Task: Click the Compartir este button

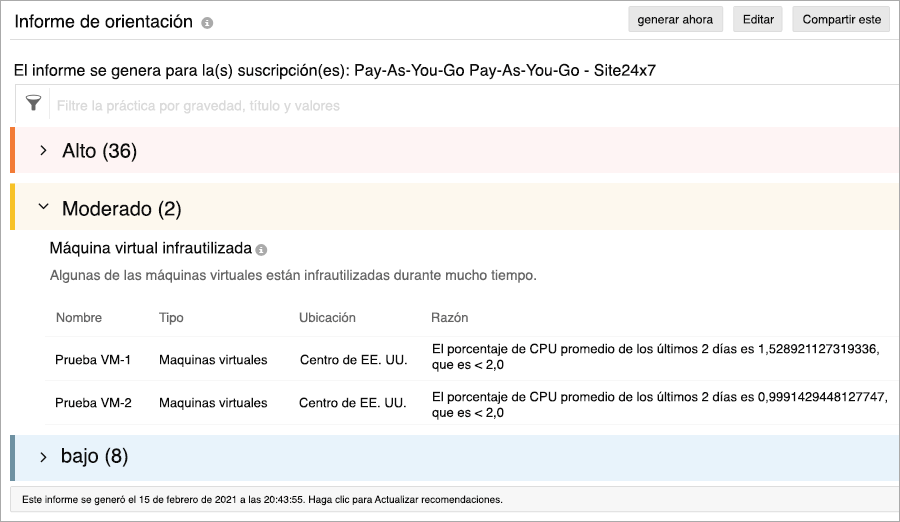Action: pyautogui.click(x=840, y=20)
